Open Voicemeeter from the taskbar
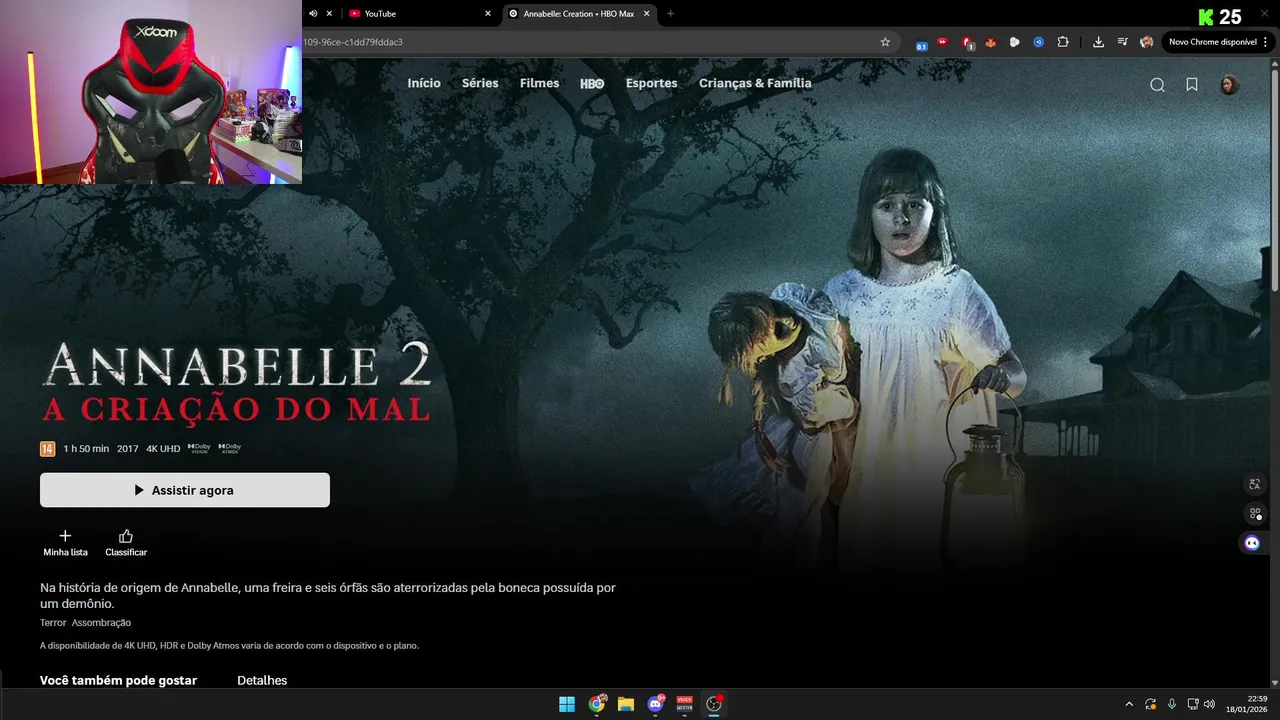 [685, 704]
